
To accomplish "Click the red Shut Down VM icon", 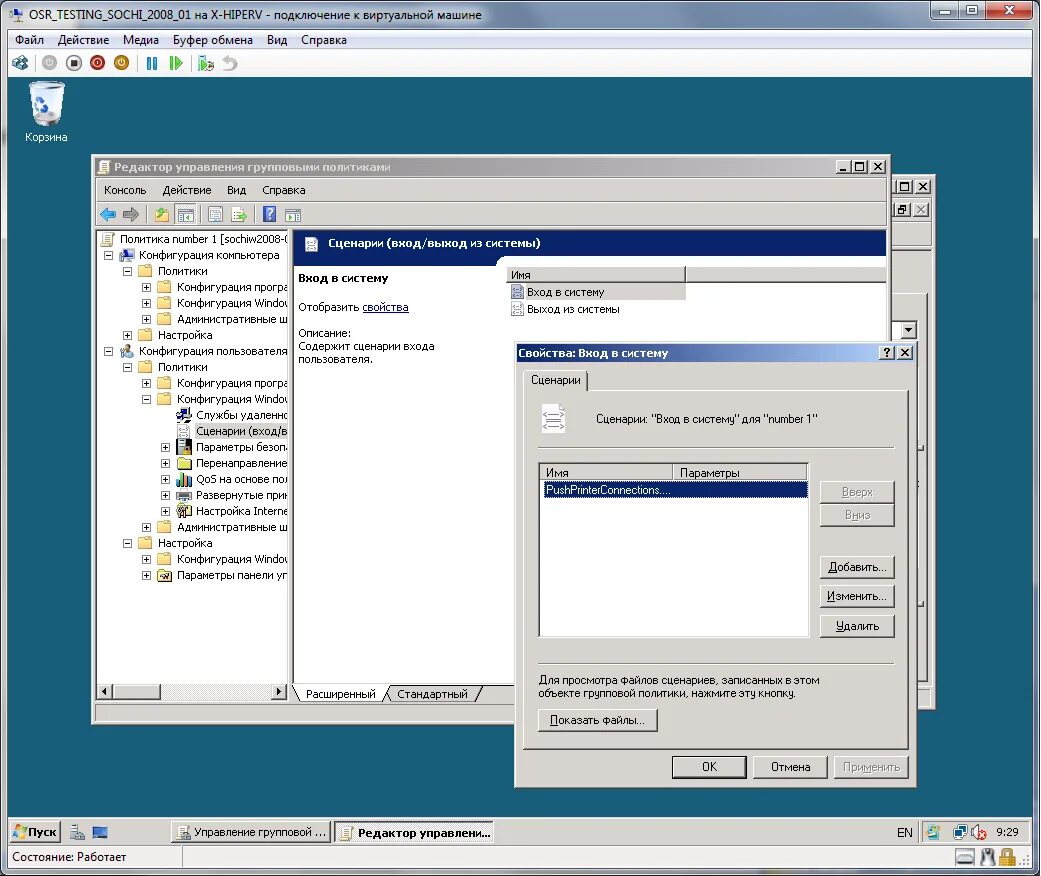I will [x=98, y=63].
